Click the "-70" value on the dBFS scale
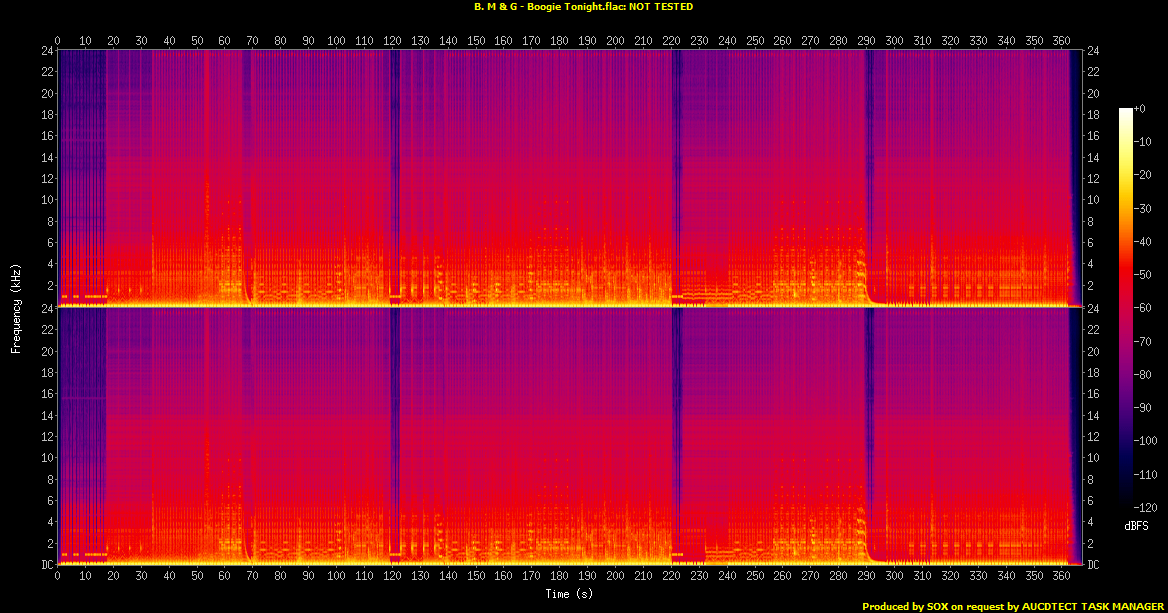 (1143, 341)
